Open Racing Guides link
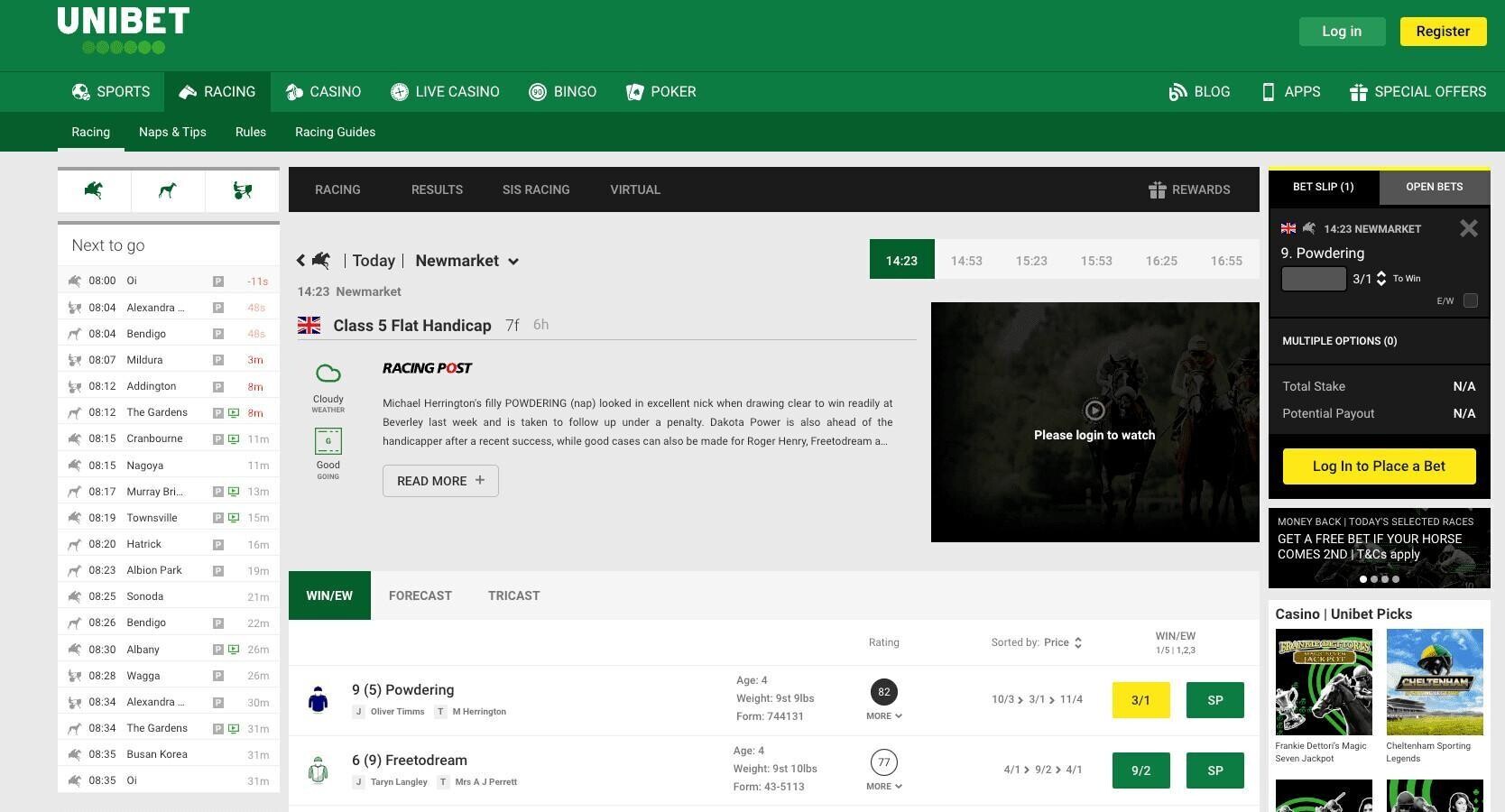Image resolution: width=1505 pixels, height=812 pixels. pyautogui.click(x=335, y=132)
